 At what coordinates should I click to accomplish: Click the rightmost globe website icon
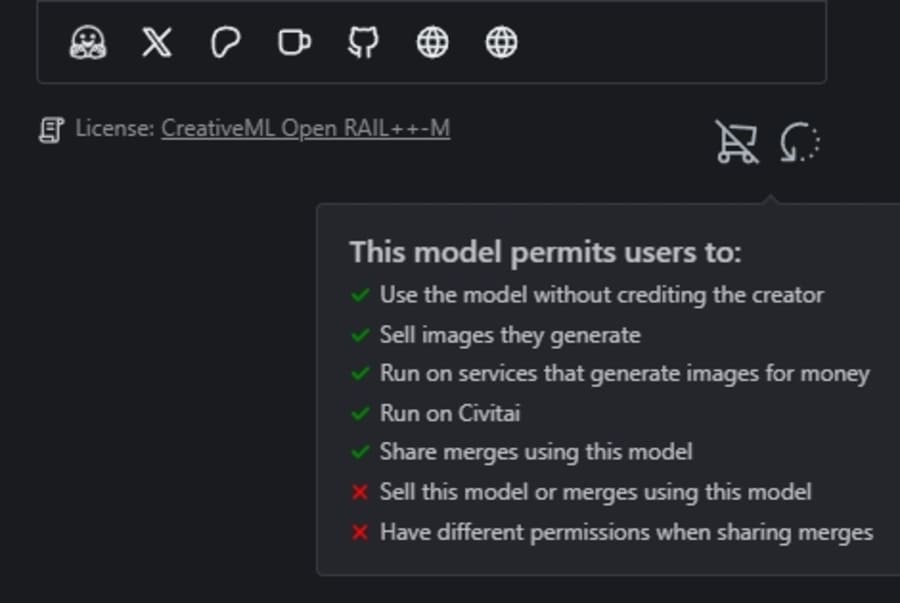coord(501,42)
